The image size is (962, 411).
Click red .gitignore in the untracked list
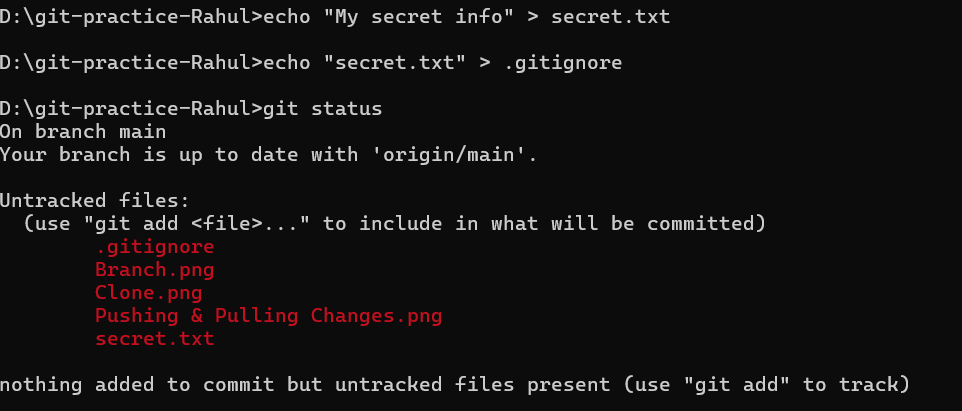pos(154,246)
